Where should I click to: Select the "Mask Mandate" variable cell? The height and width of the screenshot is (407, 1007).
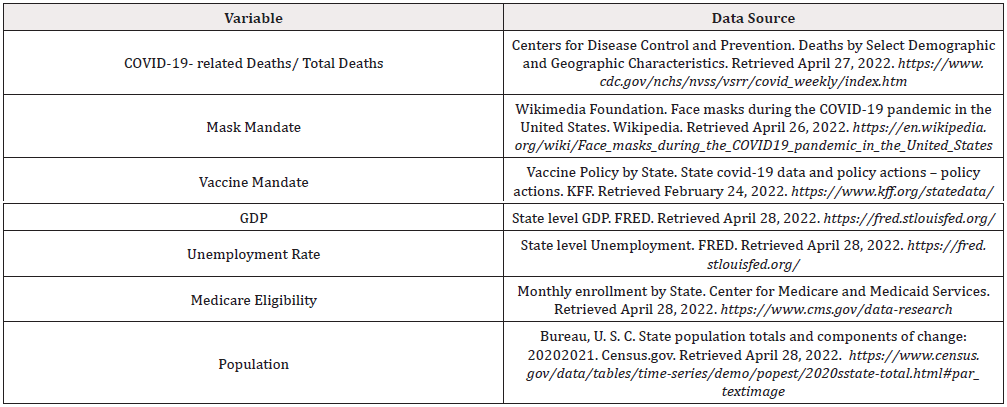tap(253, 128)
